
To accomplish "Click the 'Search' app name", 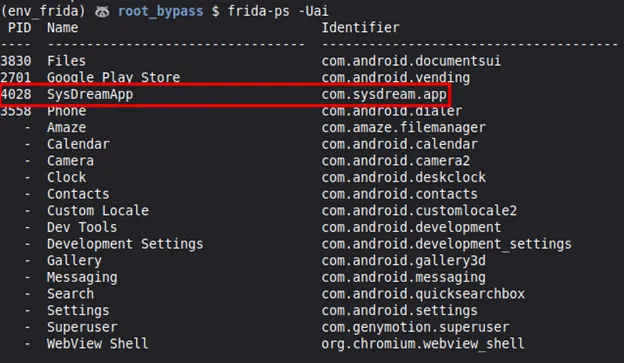I will click(x=70, y=294).
